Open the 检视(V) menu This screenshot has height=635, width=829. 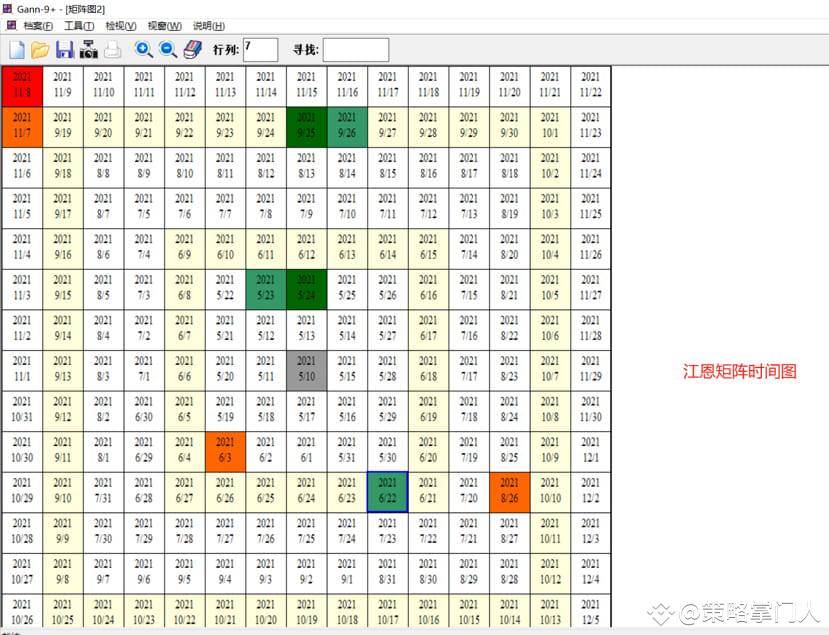(121, 26)
